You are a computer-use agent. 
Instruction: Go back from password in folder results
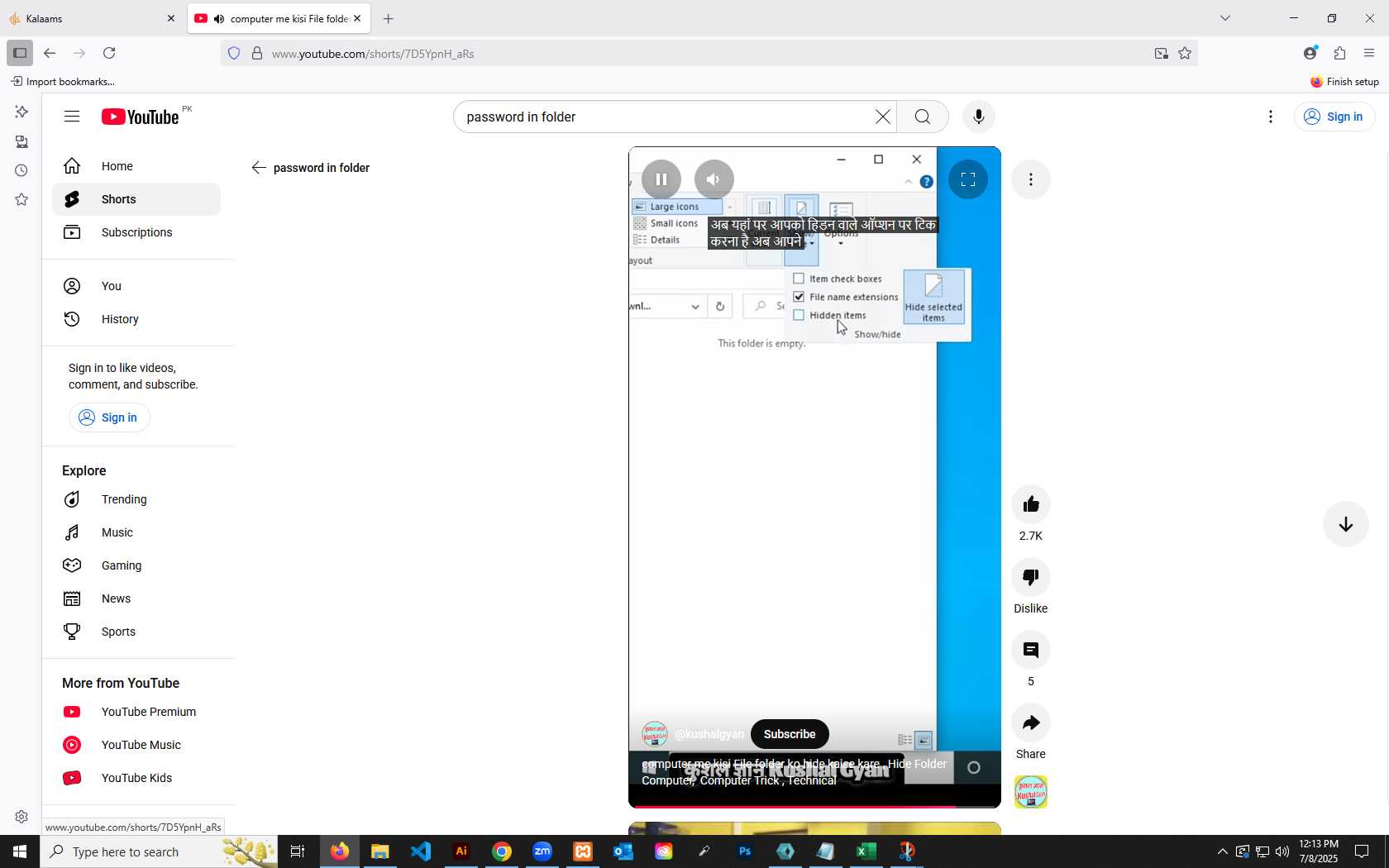259,168
